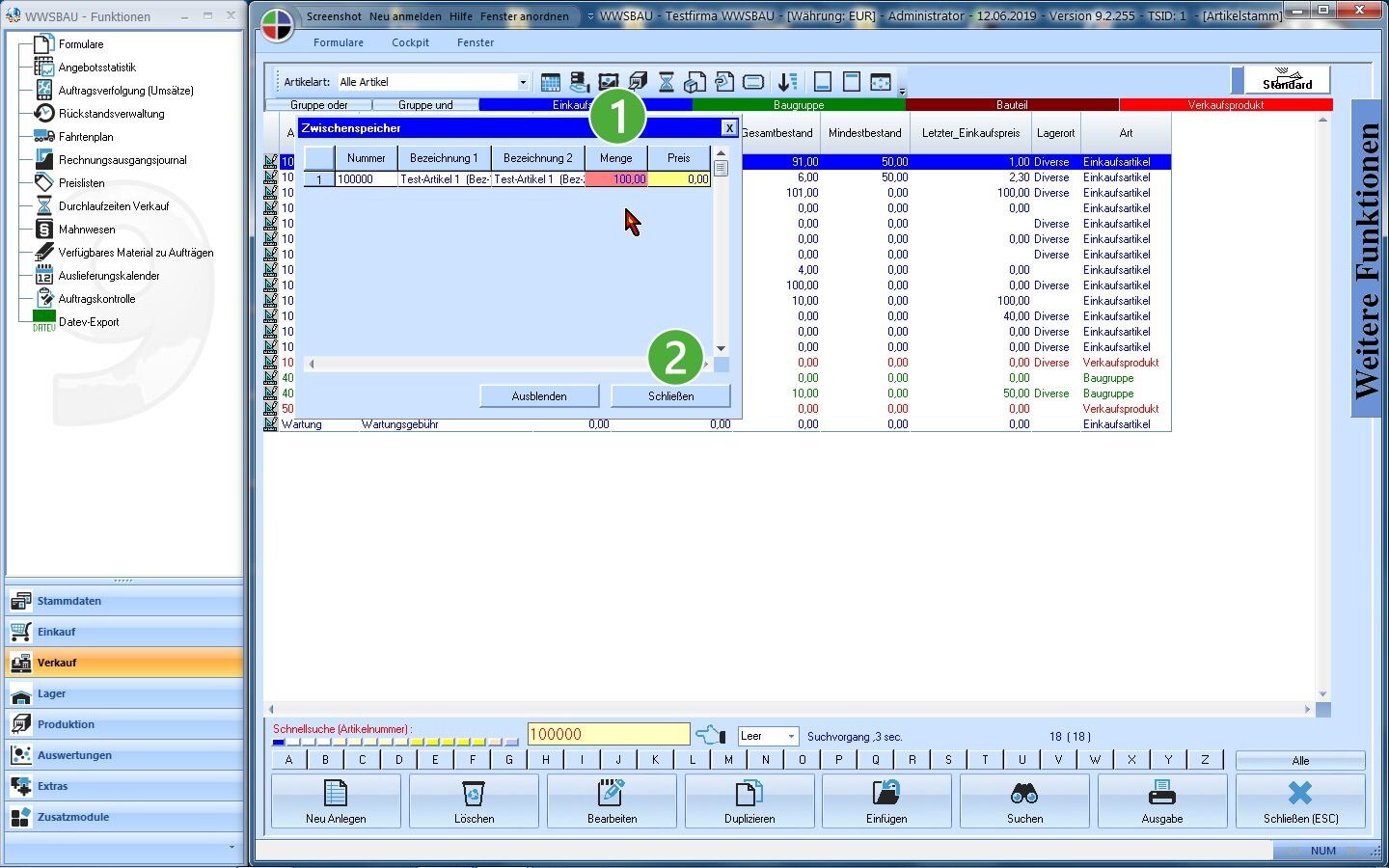Image resolution: width=1389 pixels, height=868 pixels.
Task: Click the Schließen (ESC) blue X button
Action: pos(1300,801)
